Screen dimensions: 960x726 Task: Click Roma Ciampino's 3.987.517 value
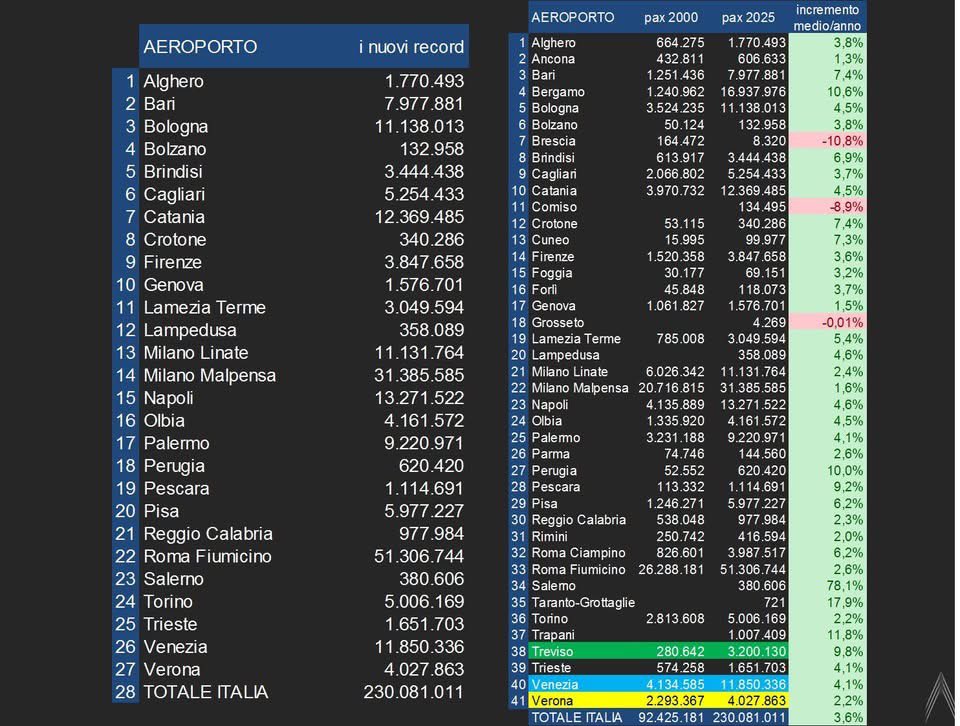pos(757,553)
